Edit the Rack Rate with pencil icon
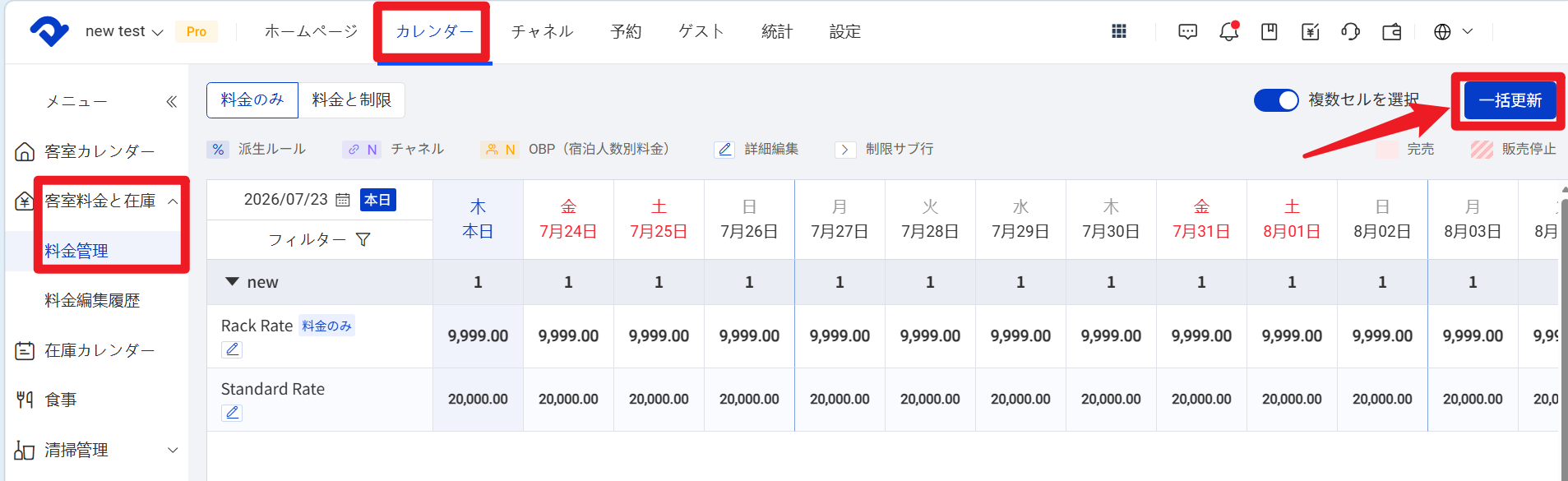The height and width of the screenshot is (481, 1568). point(232,349)
